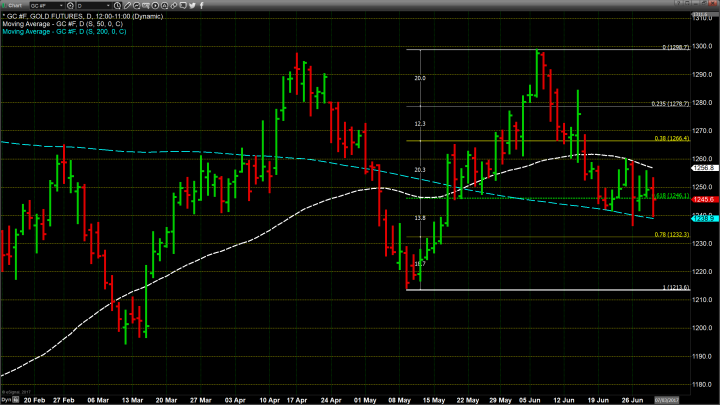This screenshot has width=720, height=405.
Task: Share chart via Facebook icon
Action: [x=202, y=5]
